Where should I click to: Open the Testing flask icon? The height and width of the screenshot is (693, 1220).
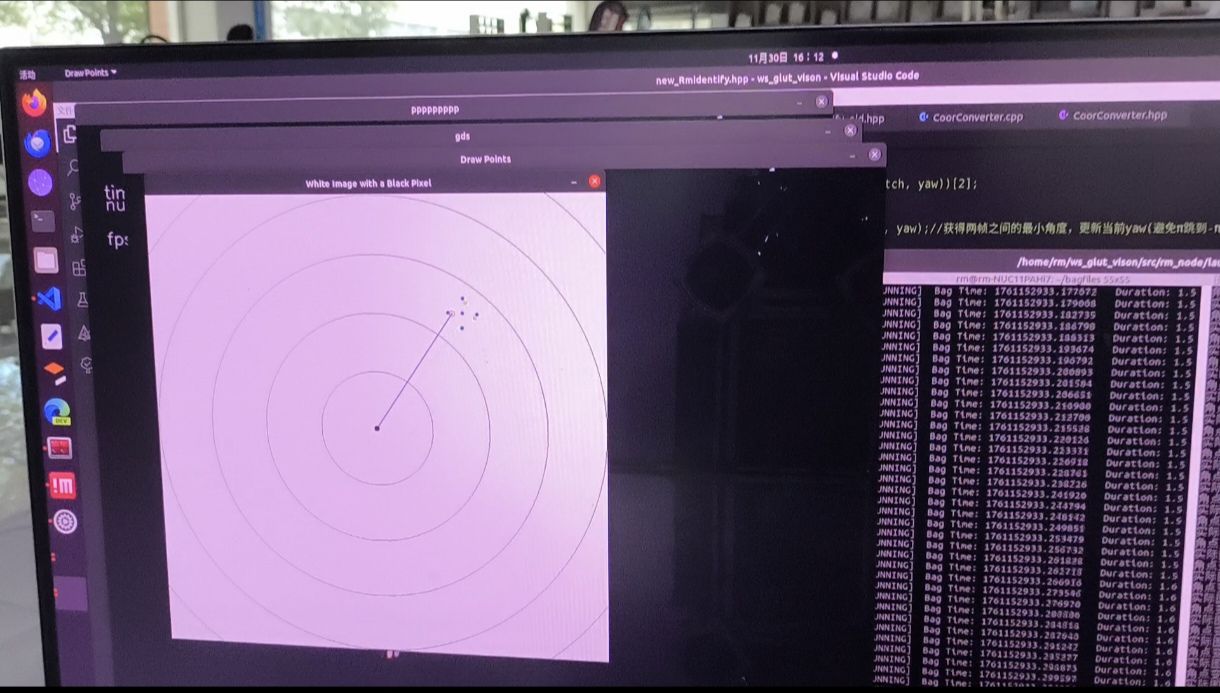coord(82,300)
